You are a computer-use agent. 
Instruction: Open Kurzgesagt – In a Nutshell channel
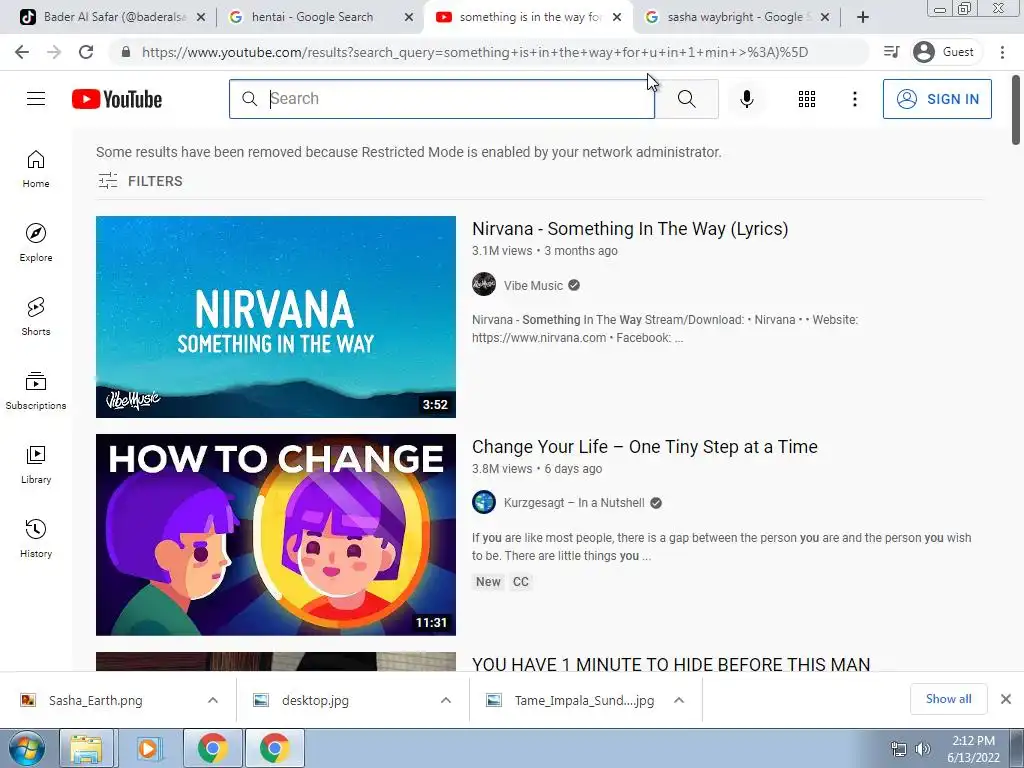pyautogui.click(x=574, y=503)
